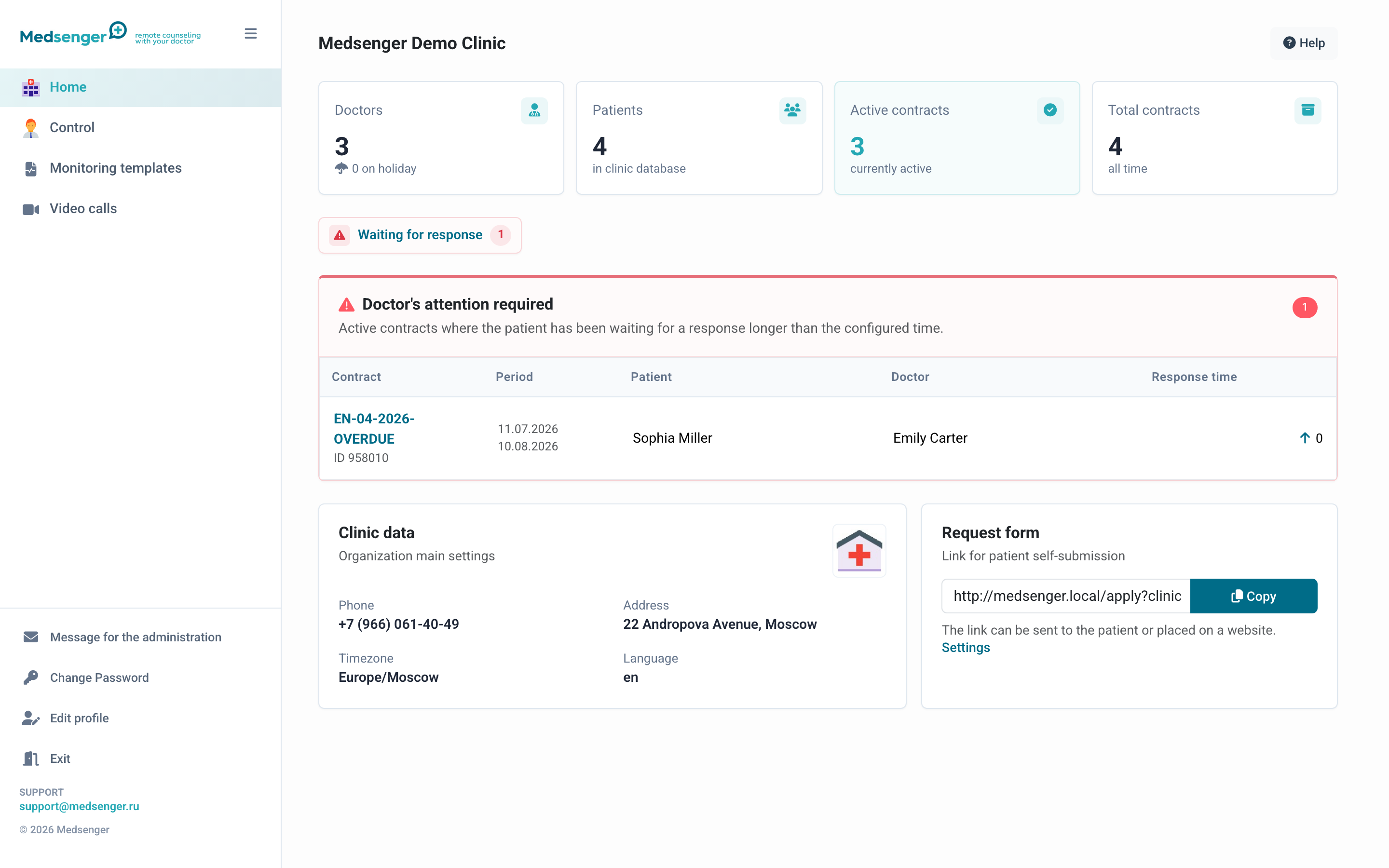Viewport: 1389px width, 868px height.
Task: Click the envelope icon for administration message
Action: point(31,637)
